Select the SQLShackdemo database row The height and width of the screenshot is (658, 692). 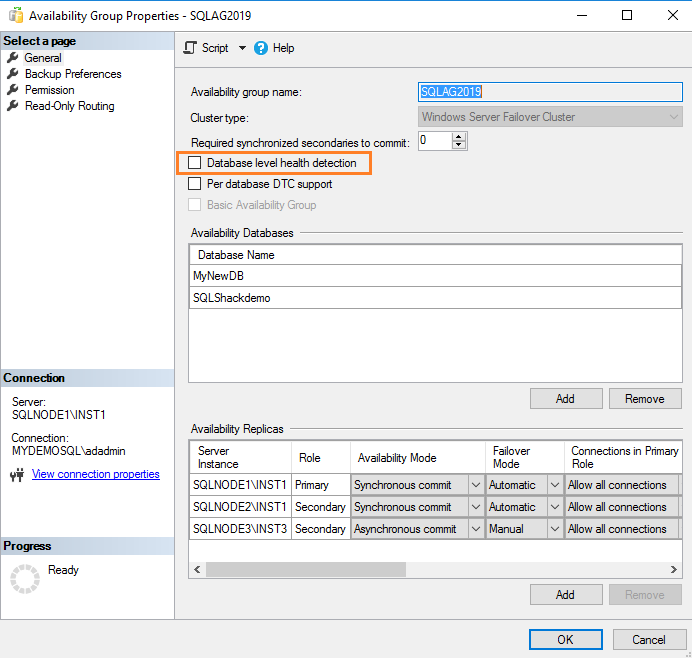tap(435, 298)
